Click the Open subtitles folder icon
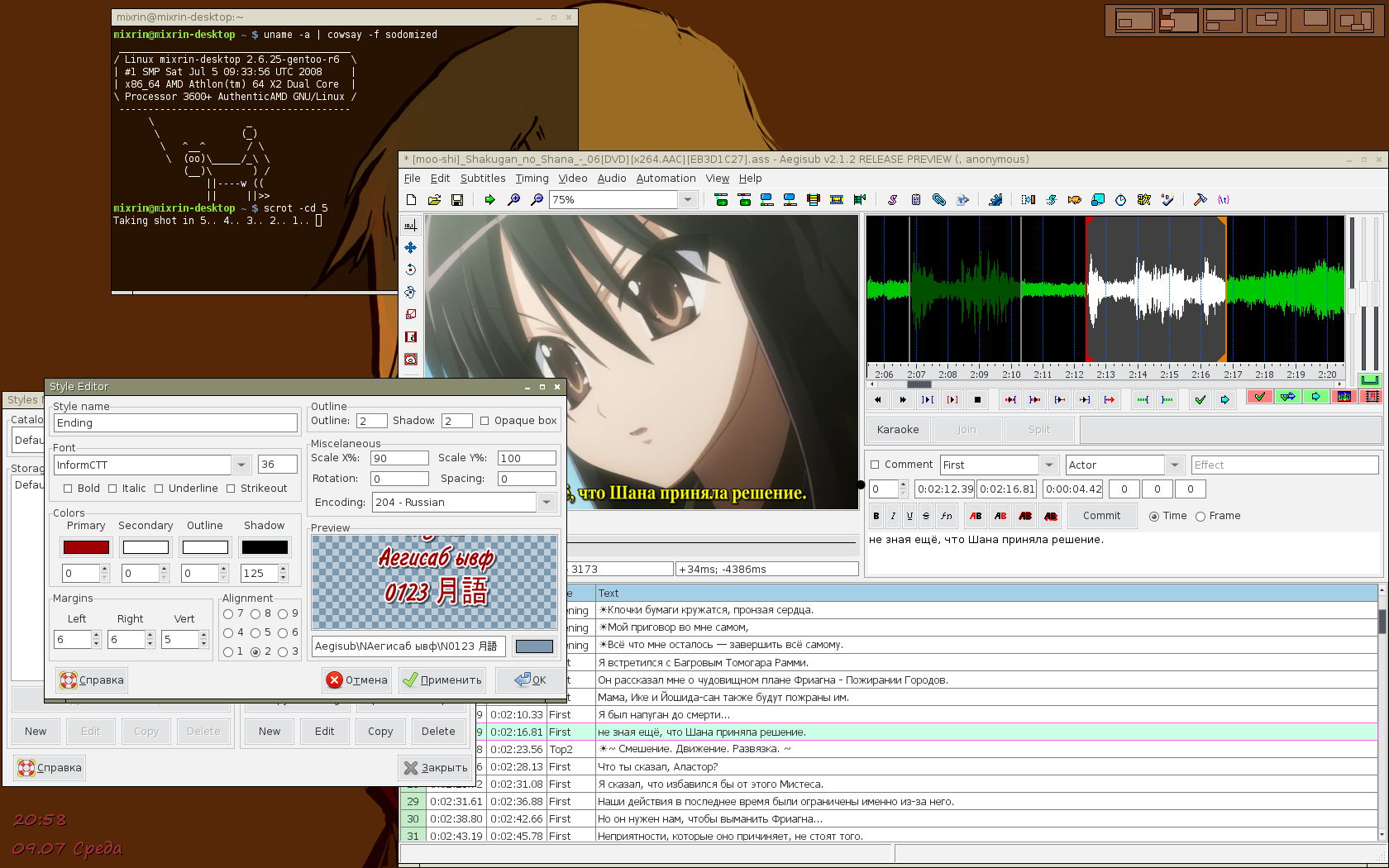The image size is (1389, 868). [x=434, y=199]
